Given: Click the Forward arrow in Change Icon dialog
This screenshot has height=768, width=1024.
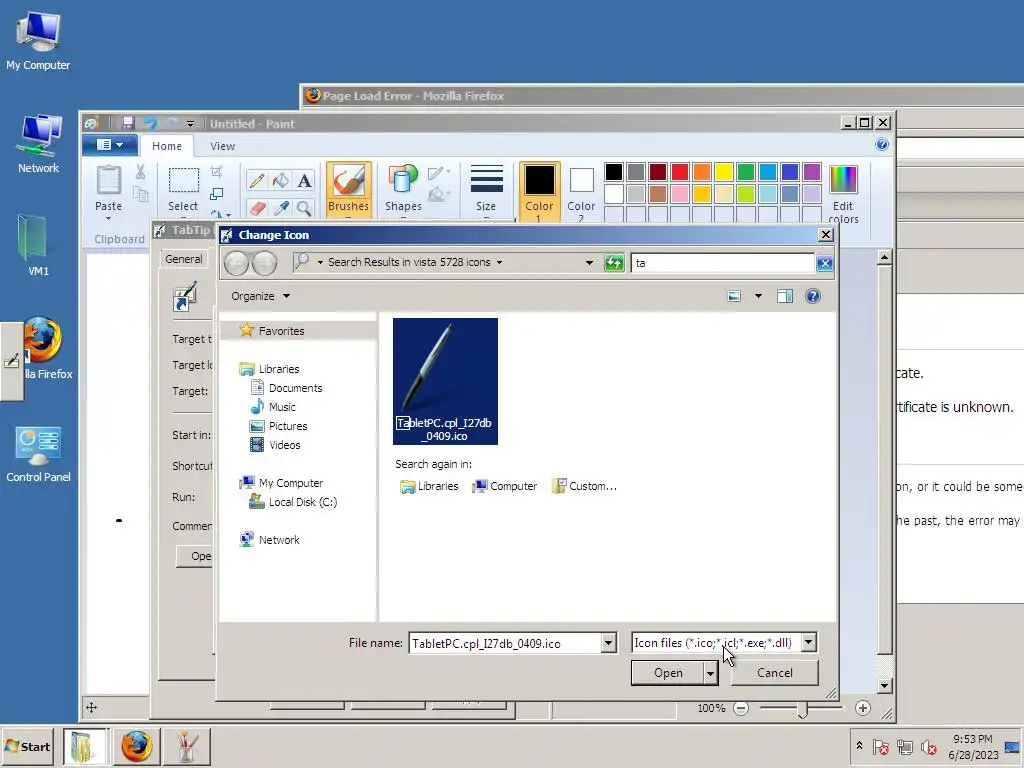Looking at the screenshot, I should [x=264, y=263].
